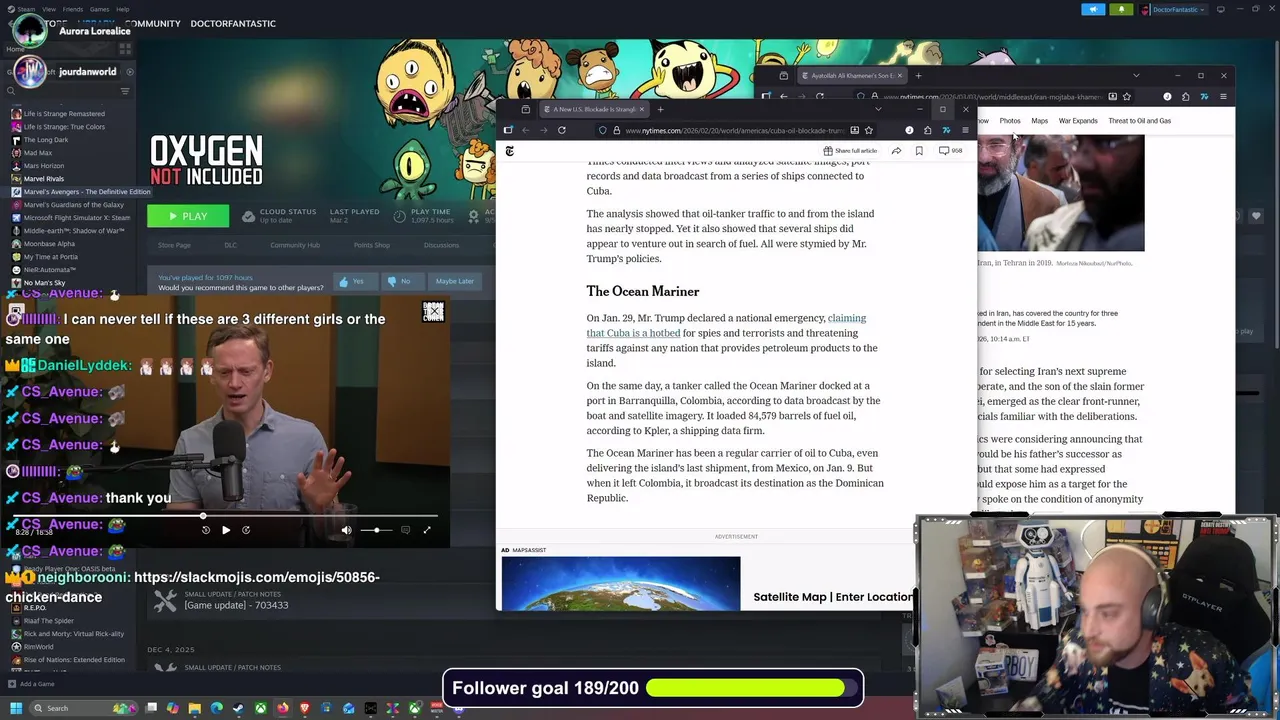Click the NYT logo in article header
Screen dimensions: 1280x720
pos(509,151)
